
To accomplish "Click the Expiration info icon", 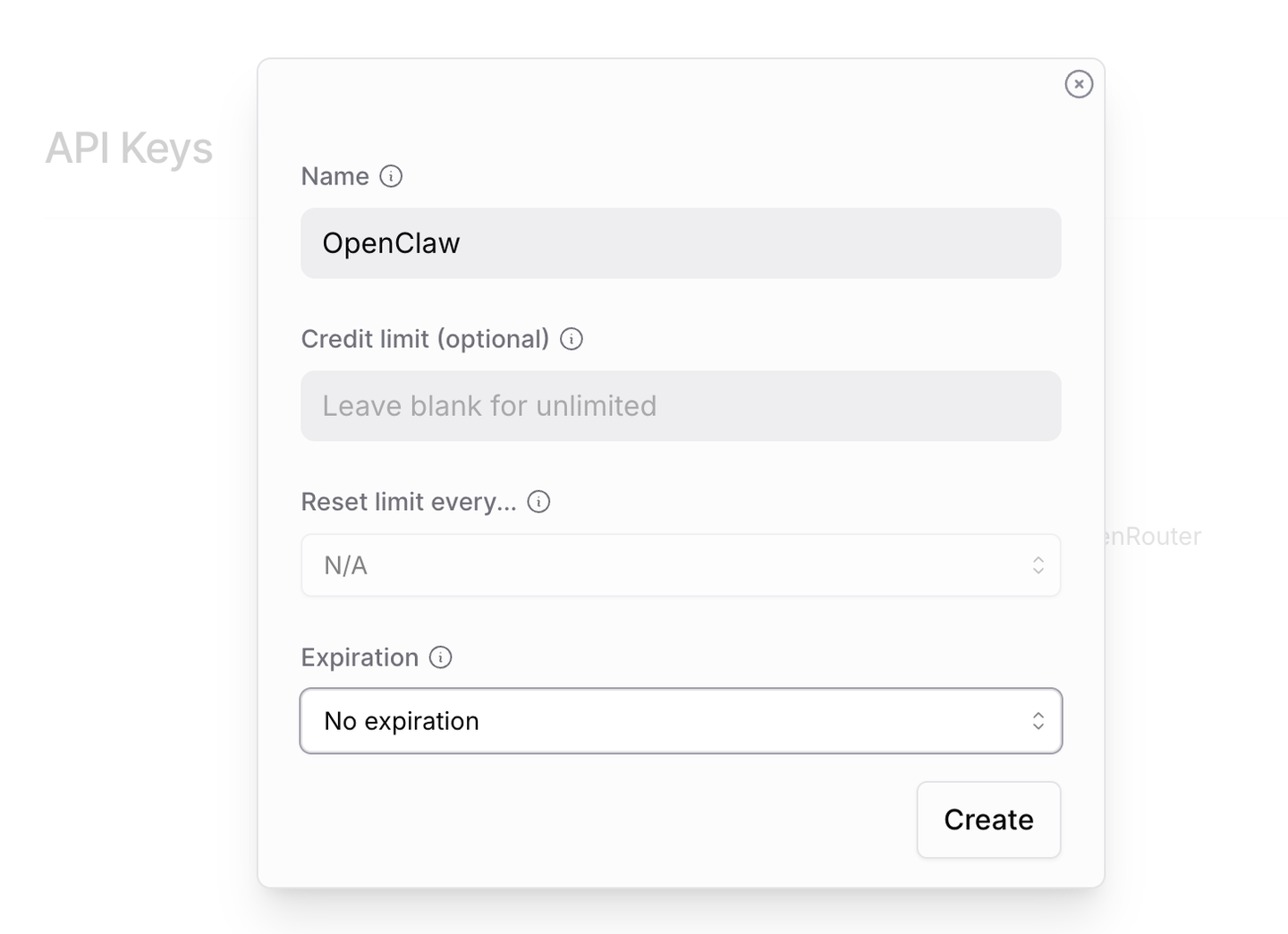I will [x=441, y=658].
